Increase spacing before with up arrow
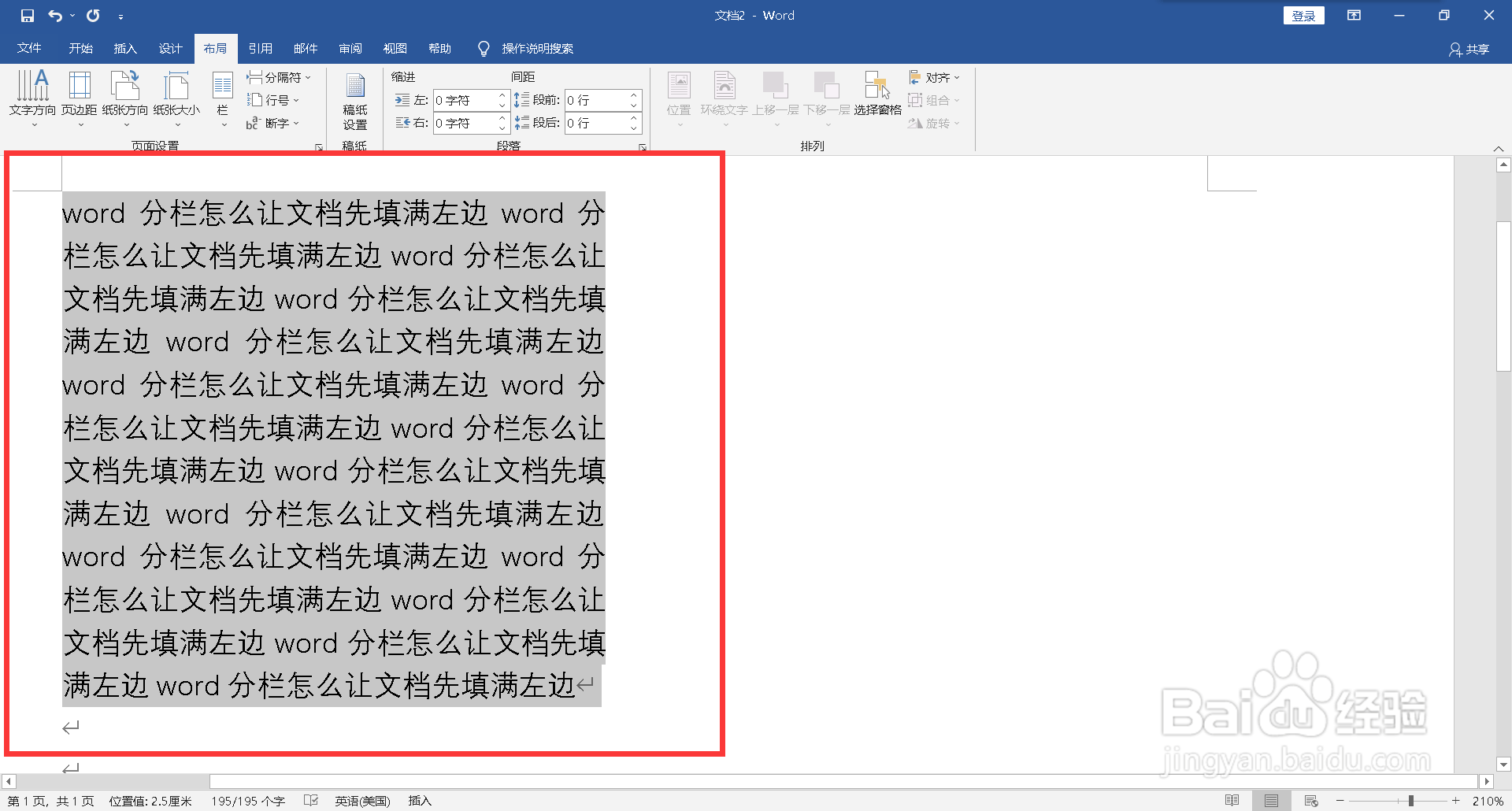This screenshot has width=1512, height=811. pyautogui.click(x=634, y=95)
